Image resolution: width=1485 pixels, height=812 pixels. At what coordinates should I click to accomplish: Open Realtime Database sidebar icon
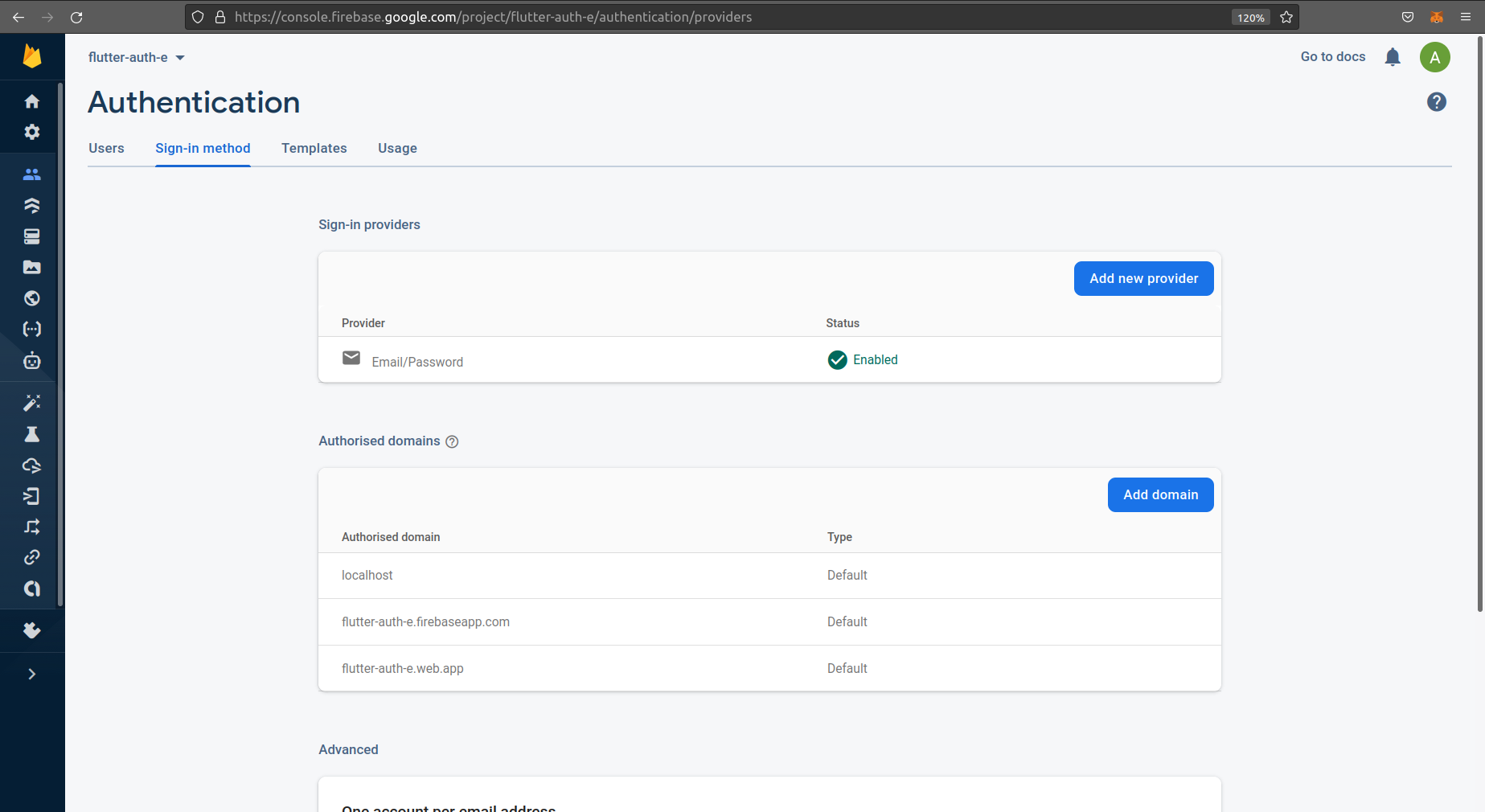pos(32,236)
